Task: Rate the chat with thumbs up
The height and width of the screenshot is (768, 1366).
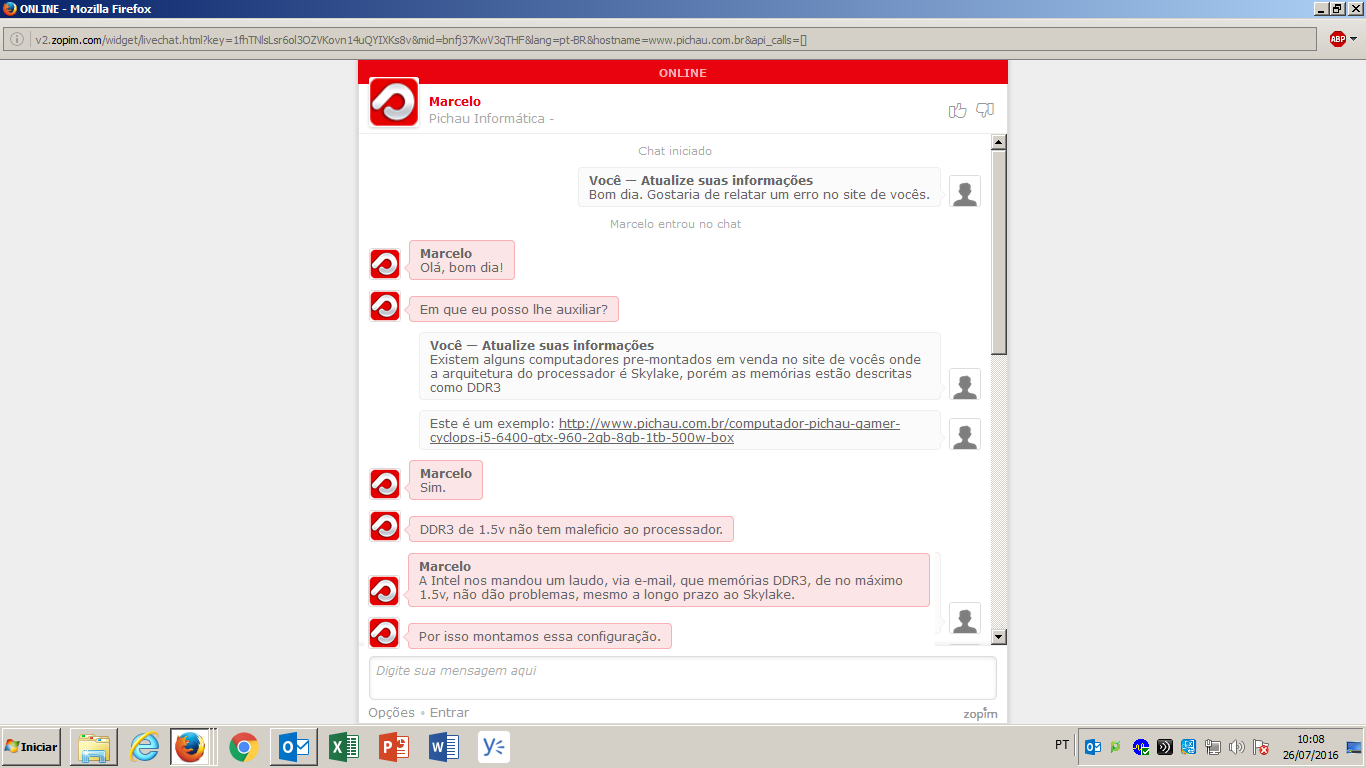Action: point(958,110)
